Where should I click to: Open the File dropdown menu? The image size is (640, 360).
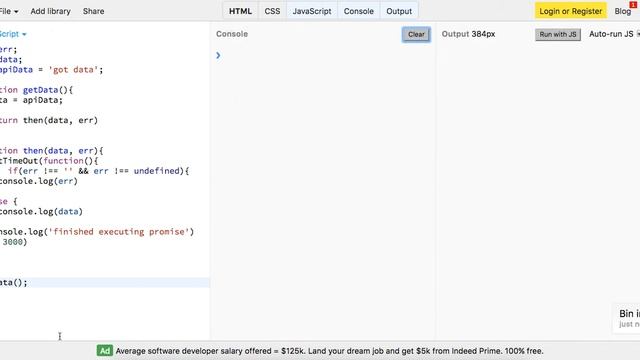[x=8, y=11]
